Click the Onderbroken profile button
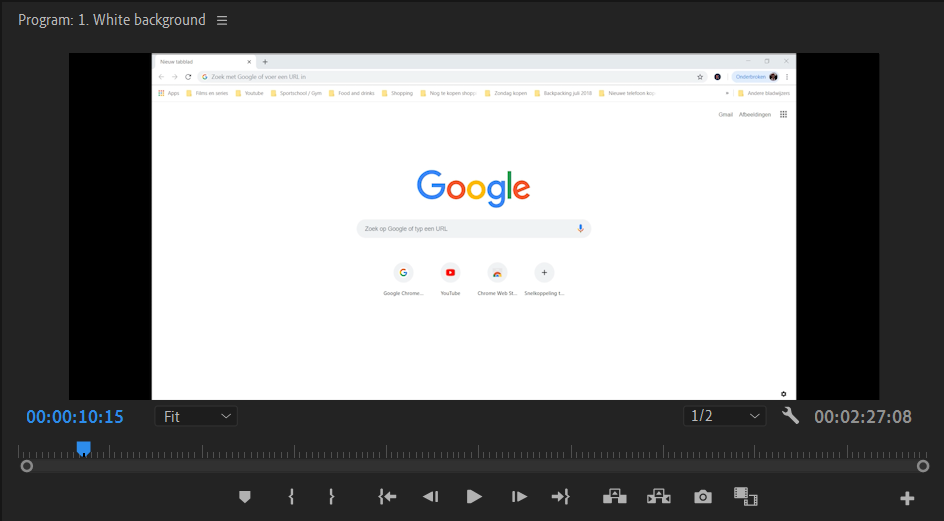The image size is (944, 521). point(756,77)
